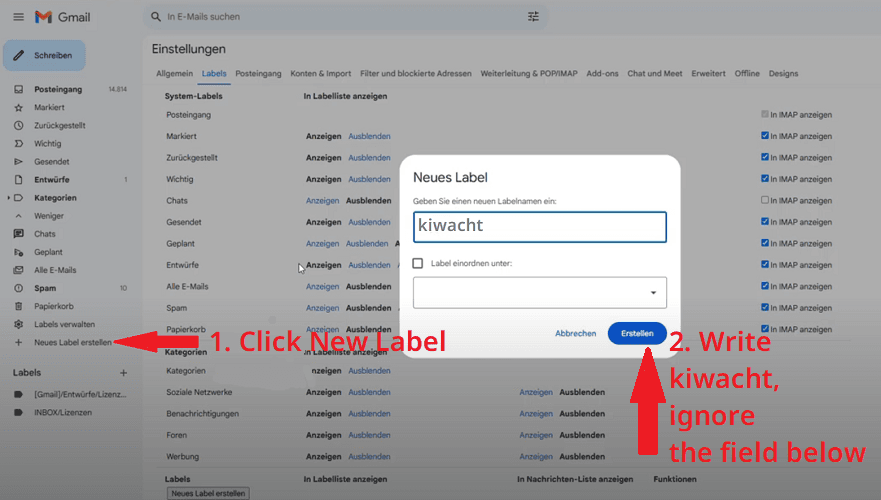The width and height of the screenshot is (881, 500).
Task: Open Weiterleitung & POP/IMAP tab
Action: [x=529, y=74]
